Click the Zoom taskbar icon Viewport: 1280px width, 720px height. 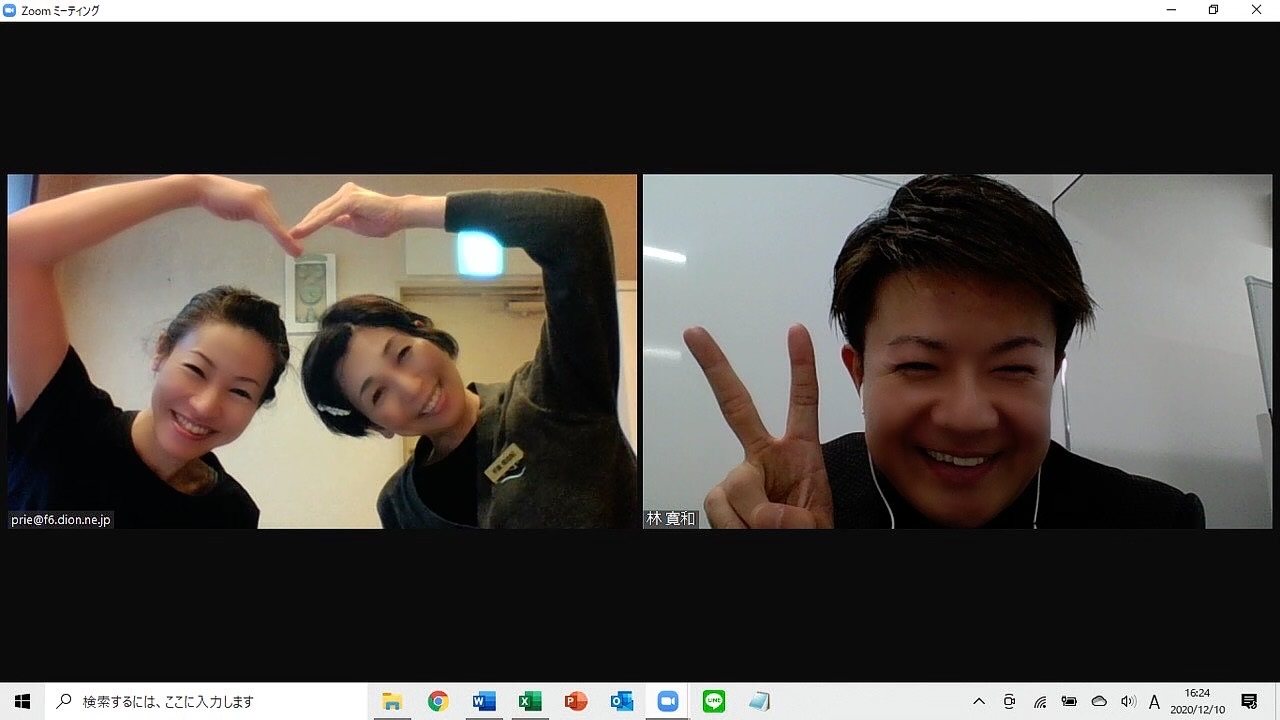coord(668,702)
